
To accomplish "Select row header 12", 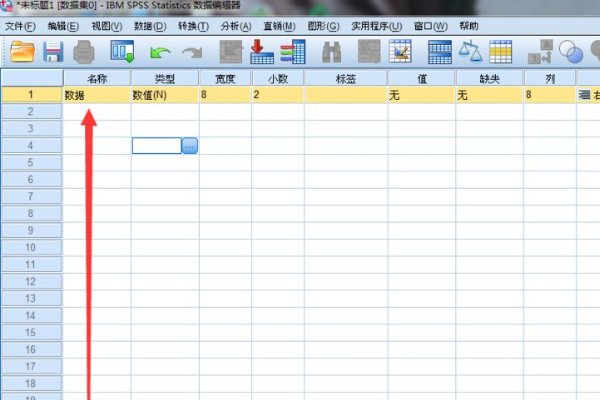I will [31, 282].
